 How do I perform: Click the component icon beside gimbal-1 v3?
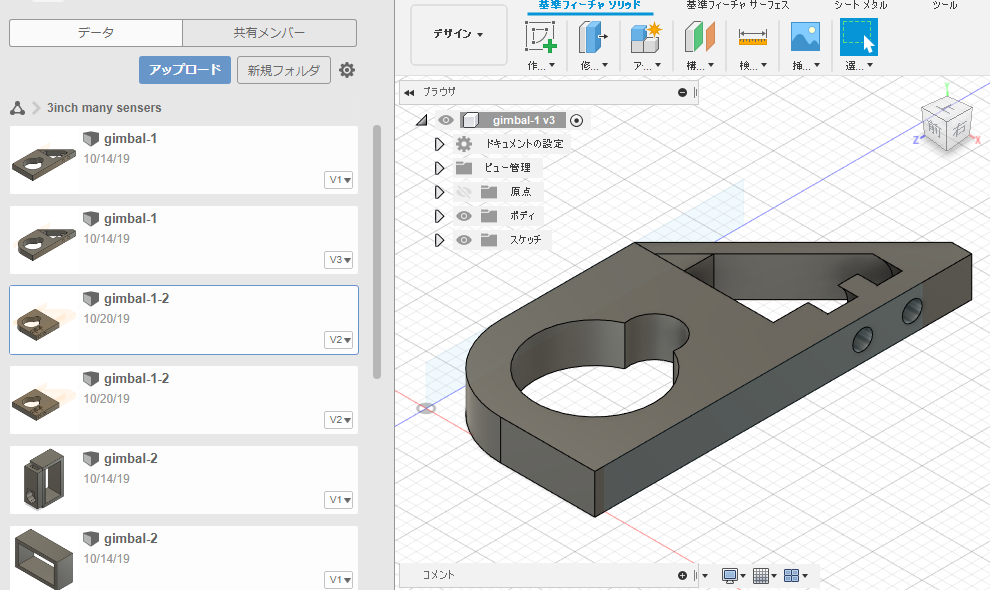471,120
